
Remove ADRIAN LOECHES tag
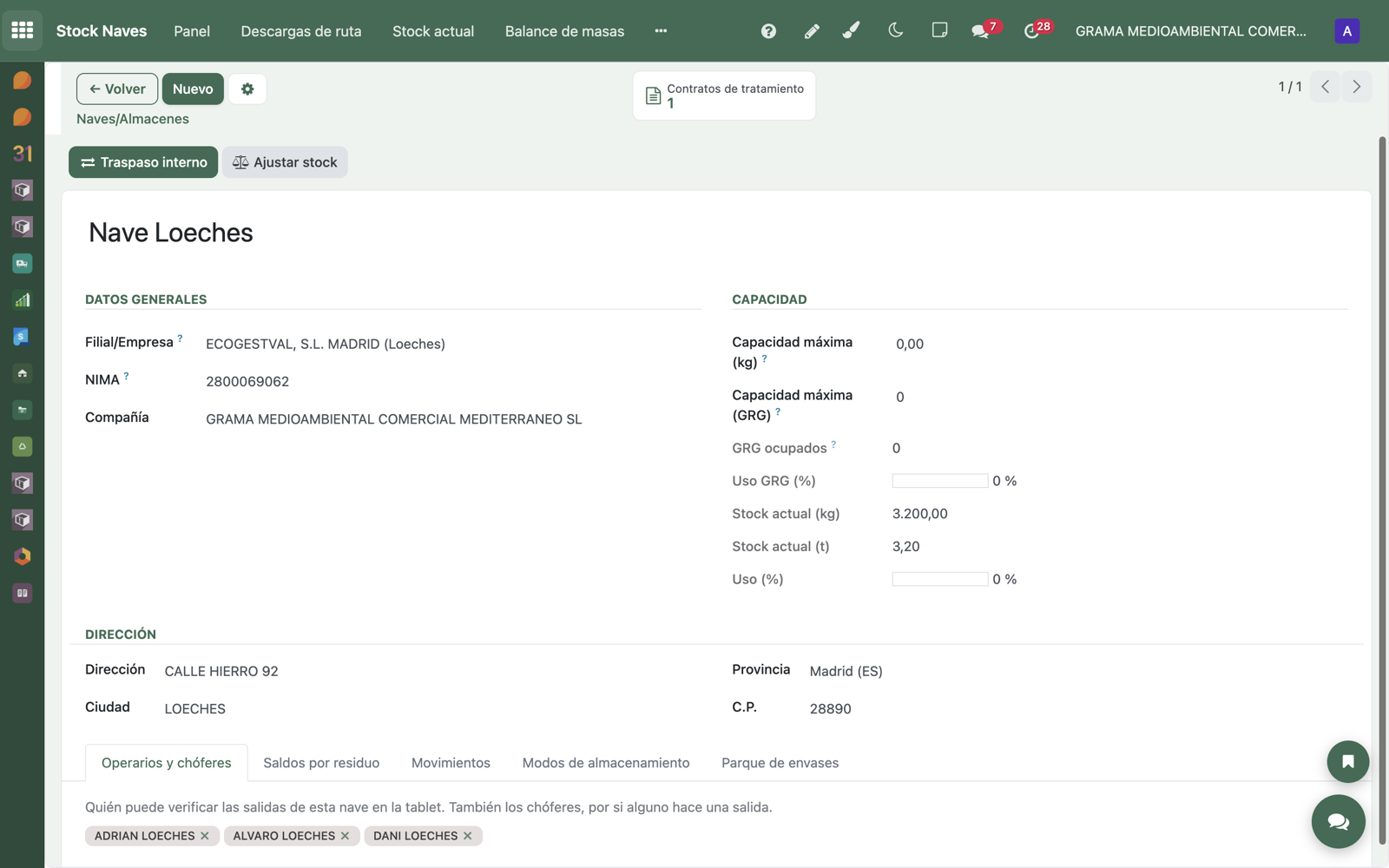coord(205,836)
